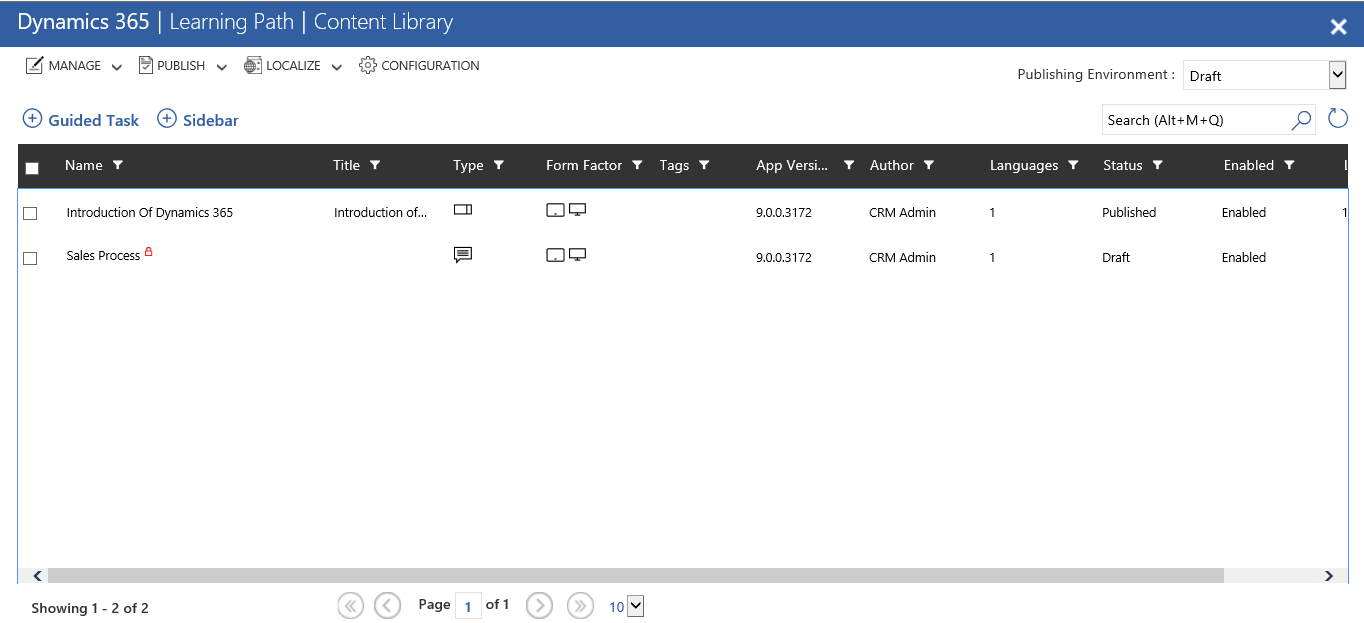Click desktop form factor icon in Sales Process row
Viewport: 1364px width, 623px height.
(577, 255)
